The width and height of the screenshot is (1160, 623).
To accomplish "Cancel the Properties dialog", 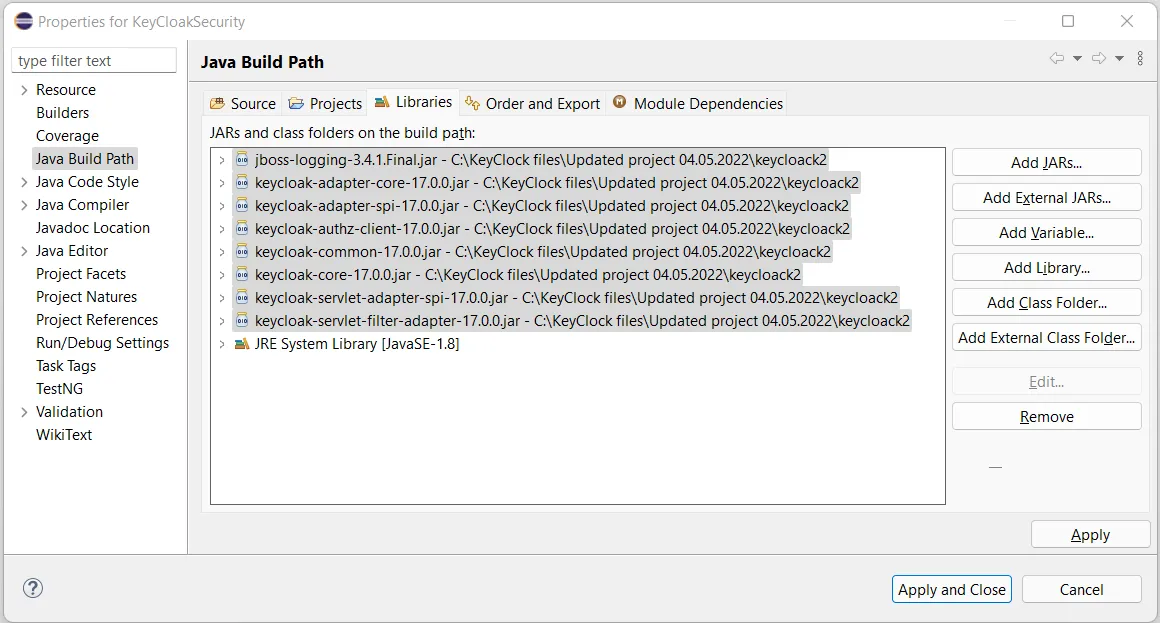I will [x=1081, y=589].
